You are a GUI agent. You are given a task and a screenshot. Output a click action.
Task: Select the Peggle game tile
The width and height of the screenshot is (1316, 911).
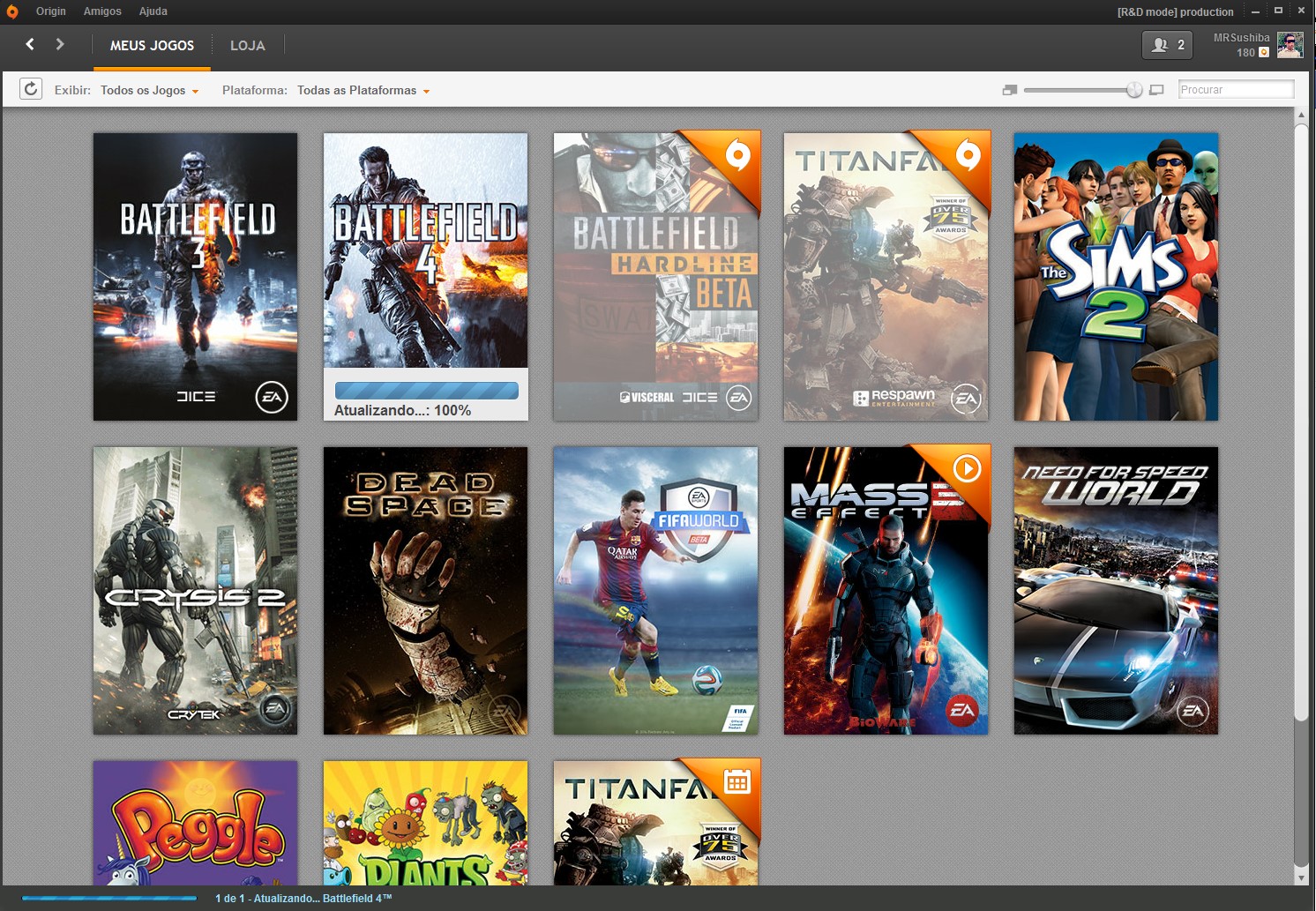(195, 823)
